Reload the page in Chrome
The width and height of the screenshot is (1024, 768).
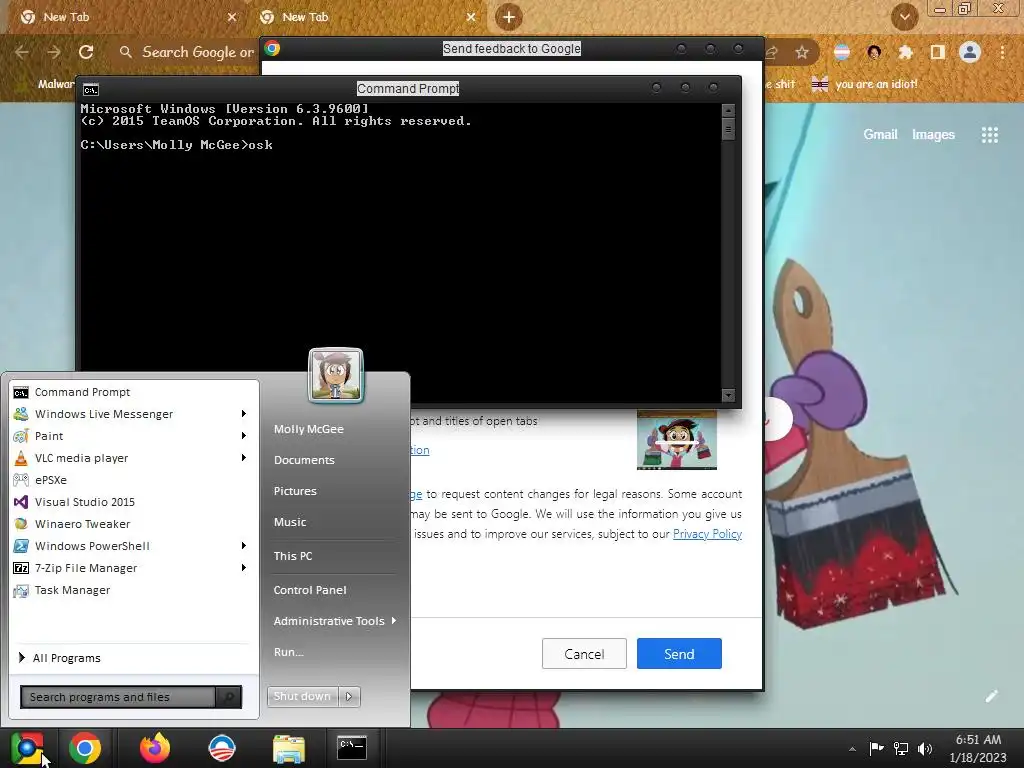pos(86,52)
